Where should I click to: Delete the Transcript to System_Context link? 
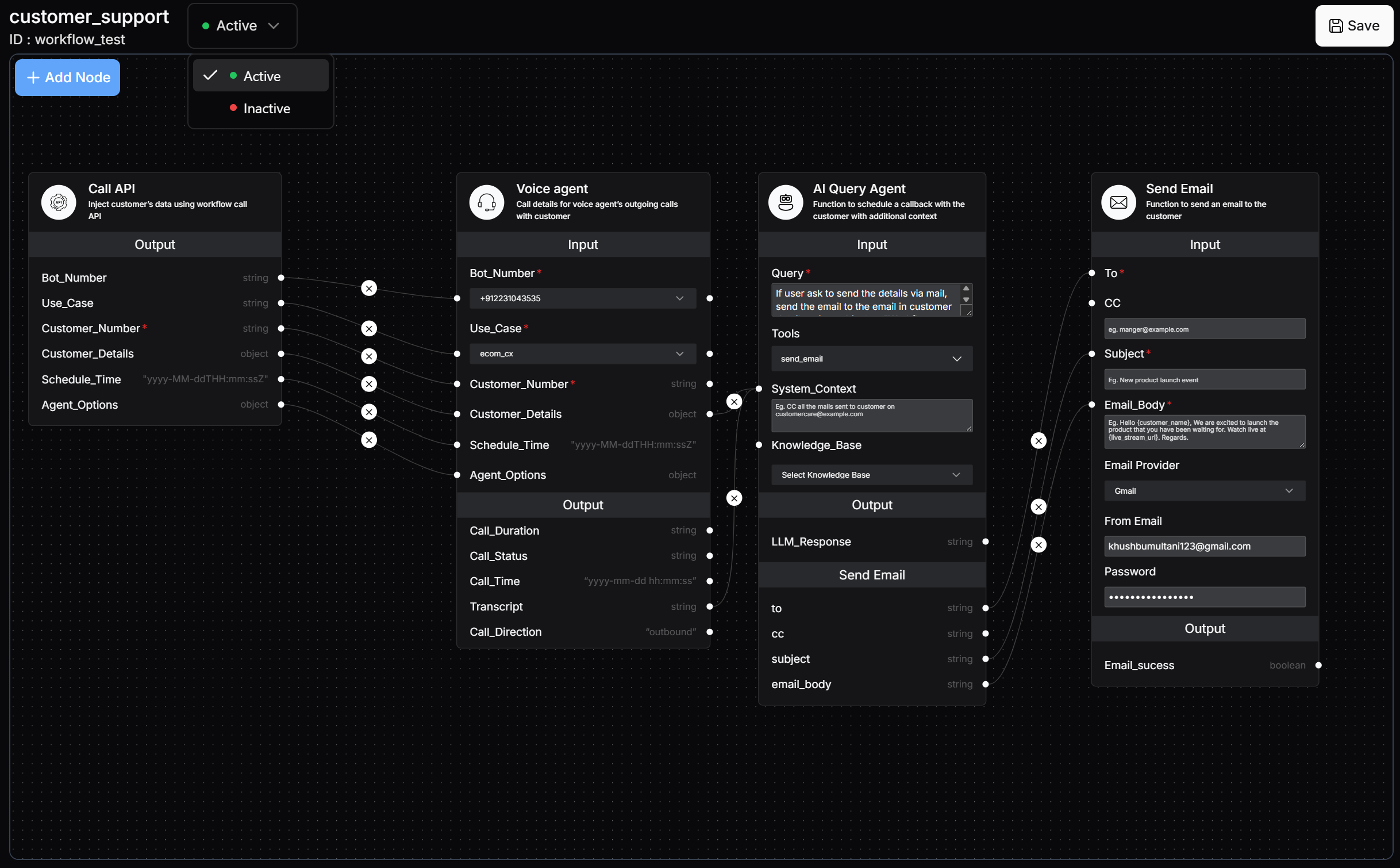pyautogui.click(x=734, y=498)
